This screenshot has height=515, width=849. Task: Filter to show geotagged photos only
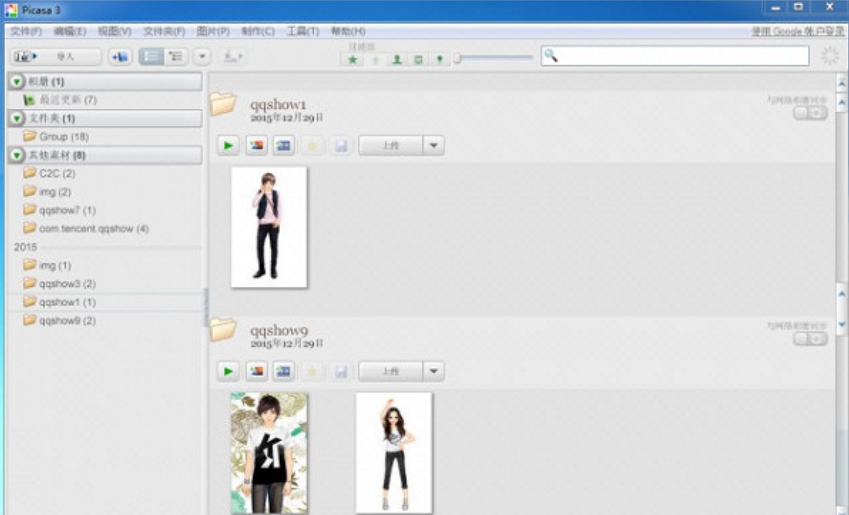point(440,60)
